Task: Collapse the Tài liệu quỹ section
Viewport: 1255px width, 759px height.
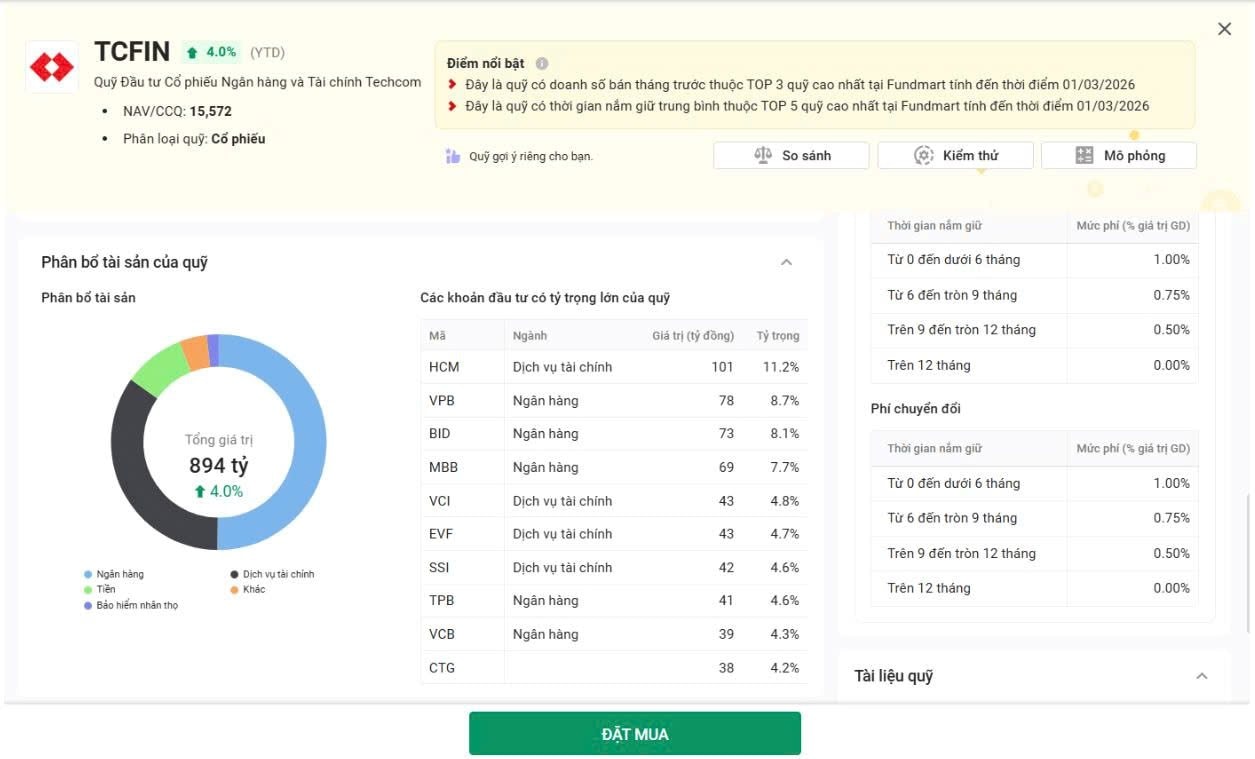Action: pyautogui.click(x=1201, y=676)
